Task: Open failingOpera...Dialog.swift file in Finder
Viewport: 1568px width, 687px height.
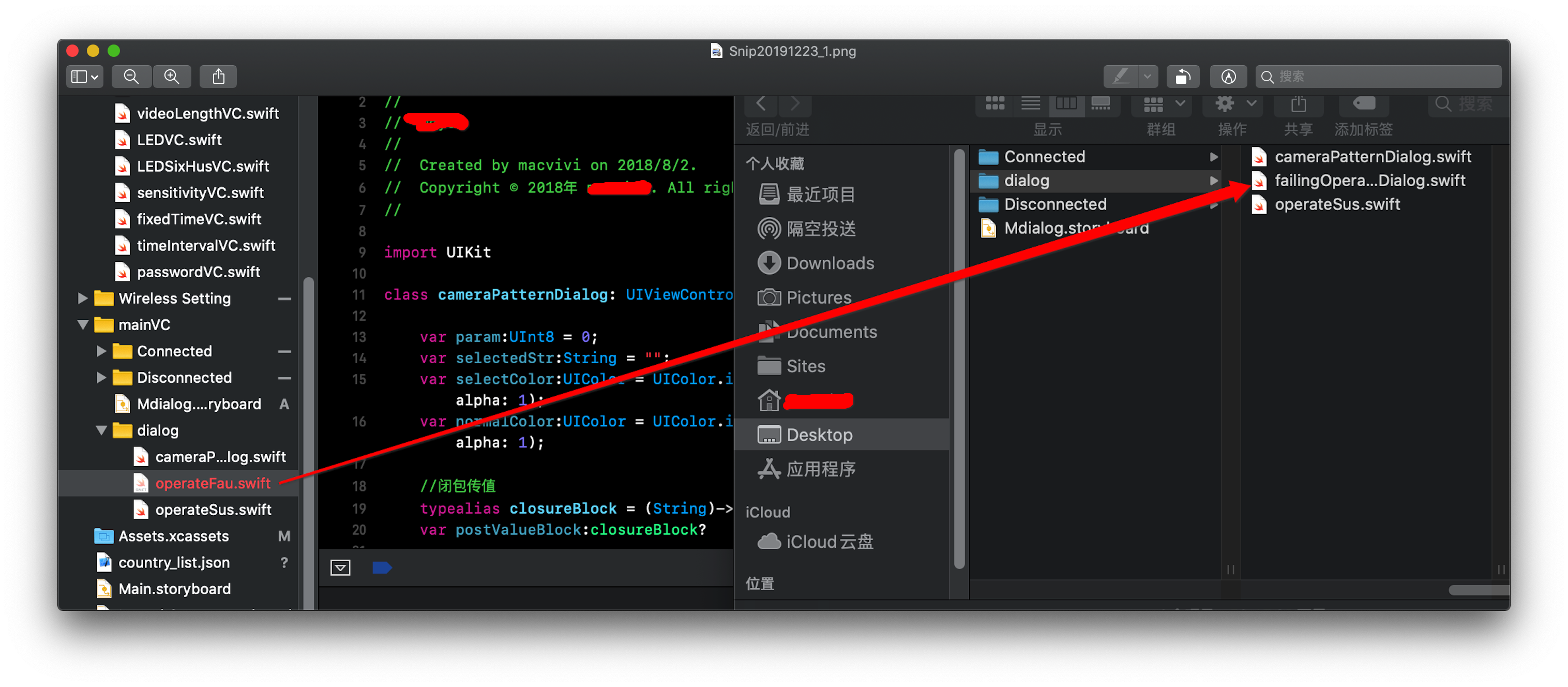Action: coord(1369,180)
